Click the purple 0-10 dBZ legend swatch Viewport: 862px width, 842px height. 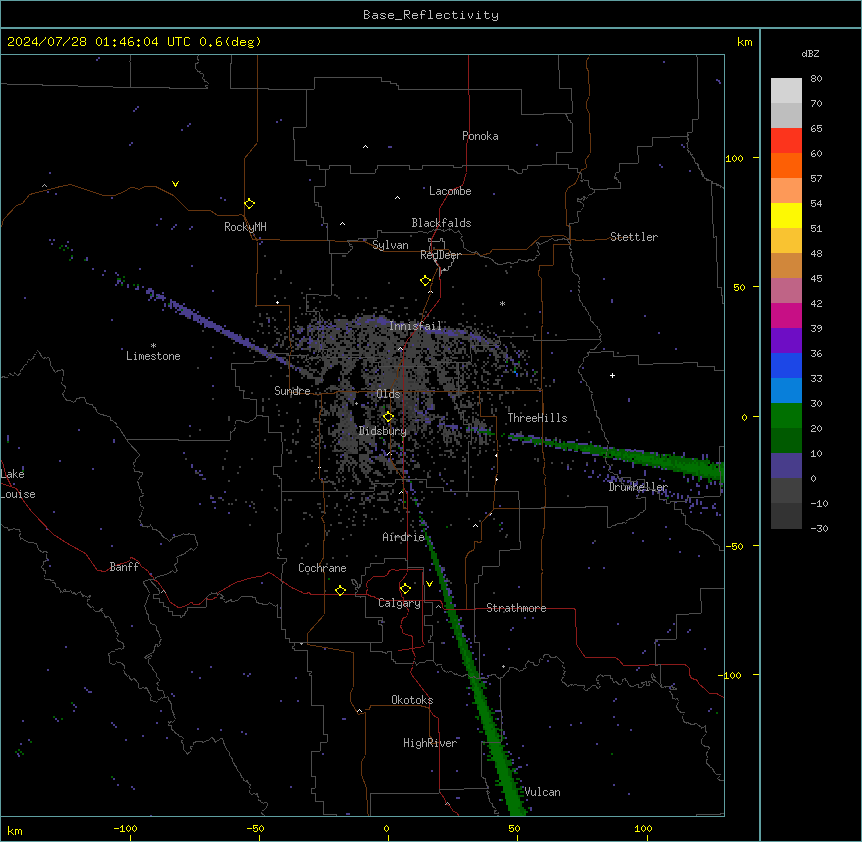786,466
